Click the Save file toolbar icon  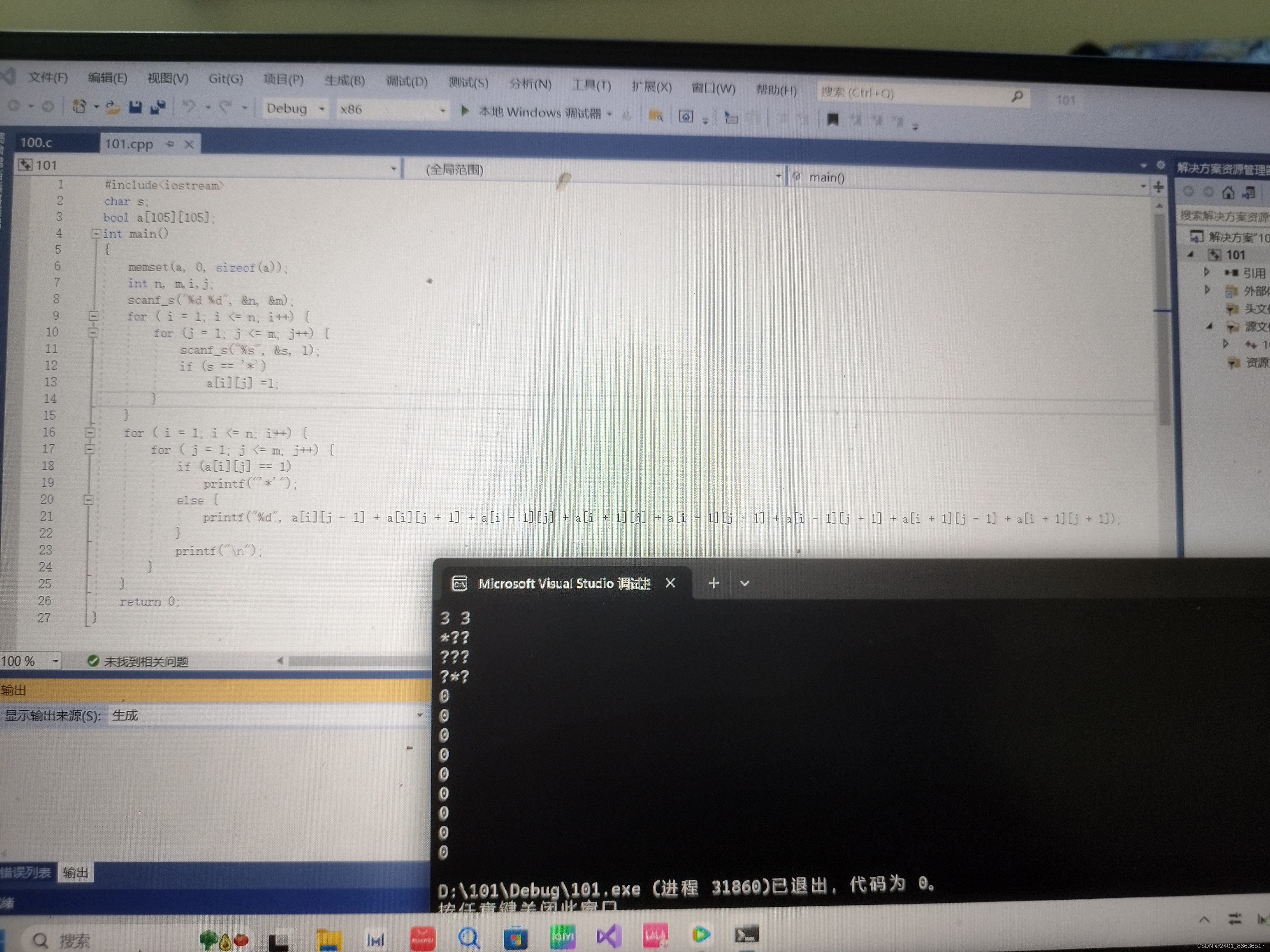tap(136, 107)
